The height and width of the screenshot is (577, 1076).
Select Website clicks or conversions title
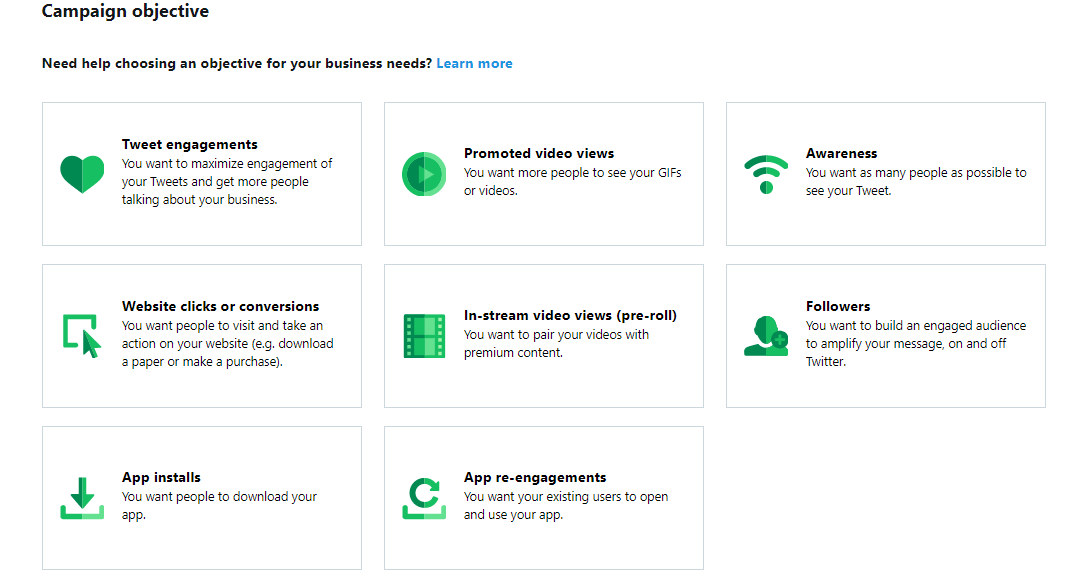pyautogui.click(x=220, y=306)
